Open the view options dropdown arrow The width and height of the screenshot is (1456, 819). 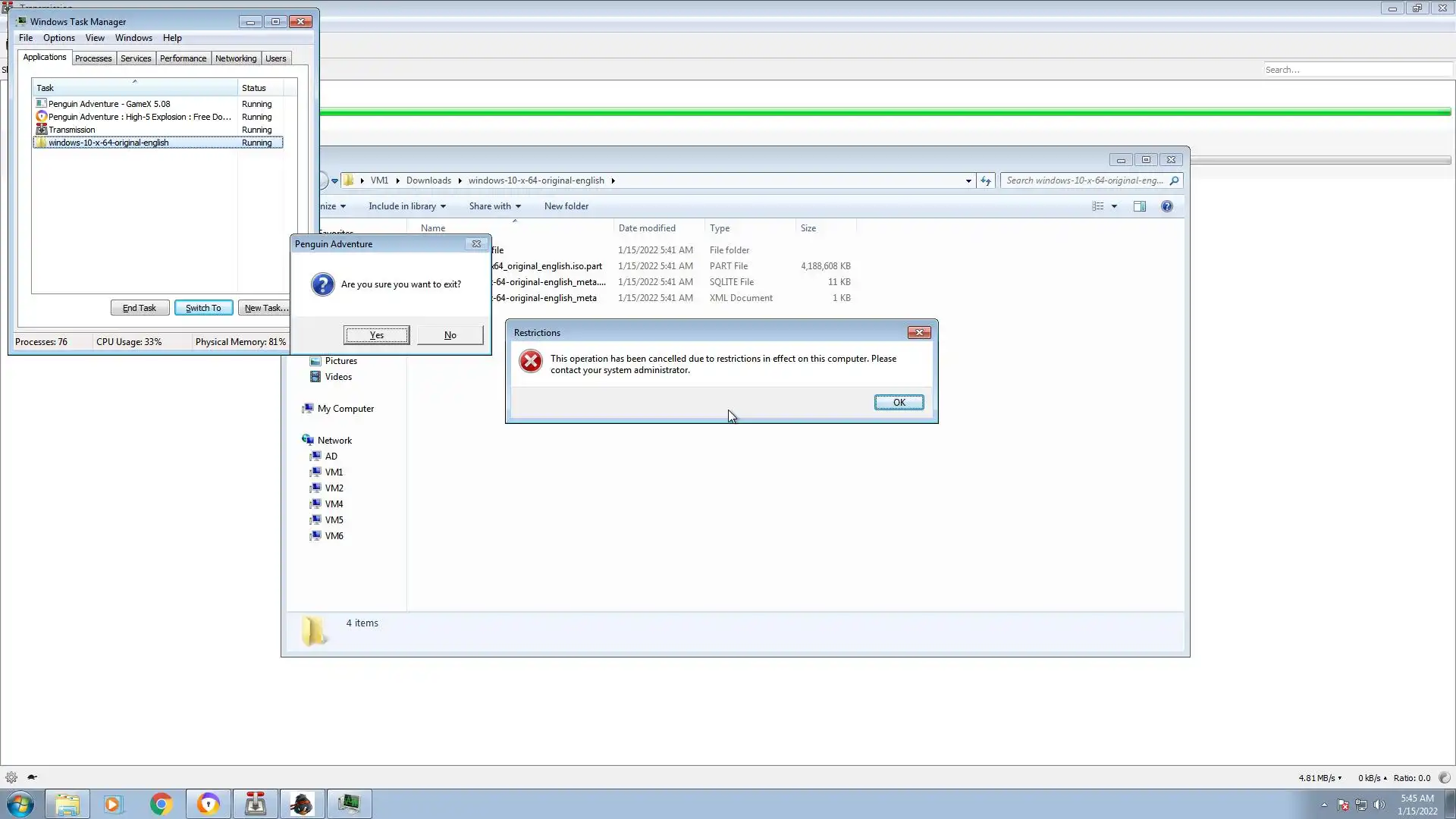tap(1114, 206)
